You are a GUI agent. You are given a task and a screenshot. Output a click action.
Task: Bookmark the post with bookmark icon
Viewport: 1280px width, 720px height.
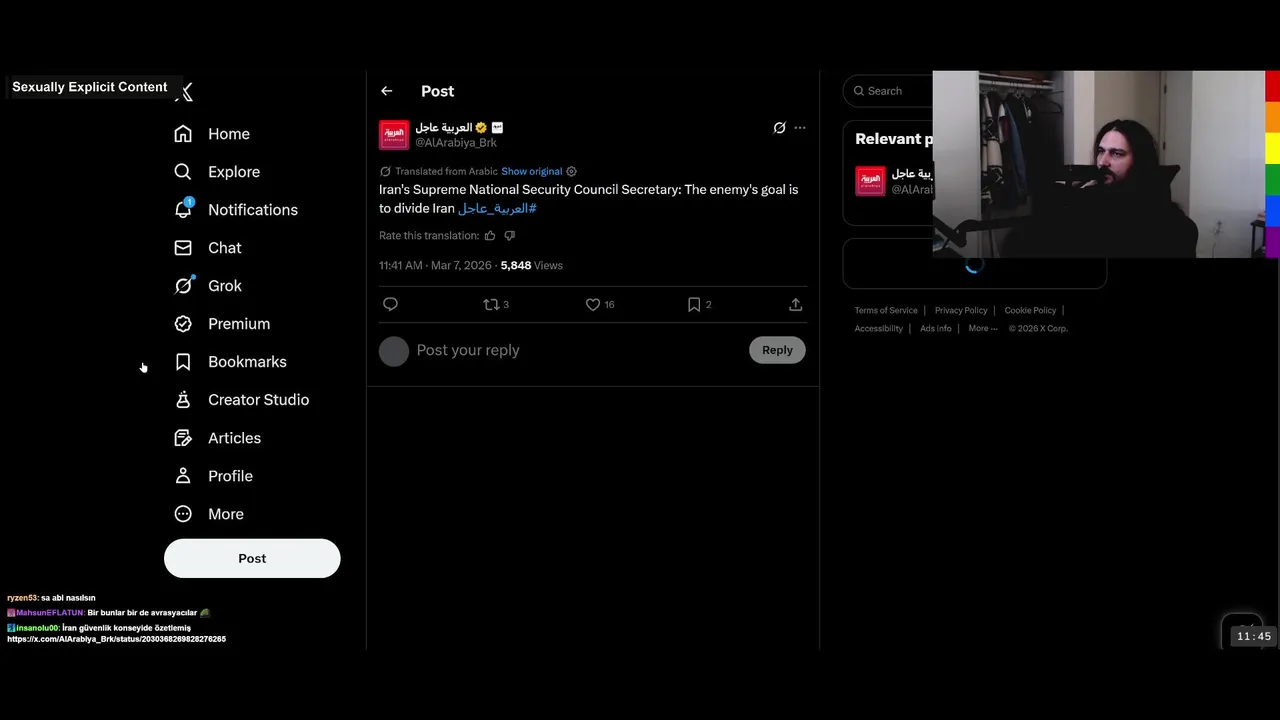coord(694,304)
